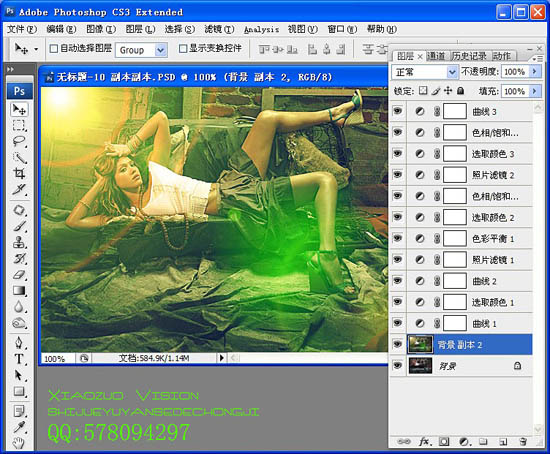Viewport: 550px width, 454px height.
Task: Switch to the 通道 tab
Action: pyautogui.click(x=436, y=56)
